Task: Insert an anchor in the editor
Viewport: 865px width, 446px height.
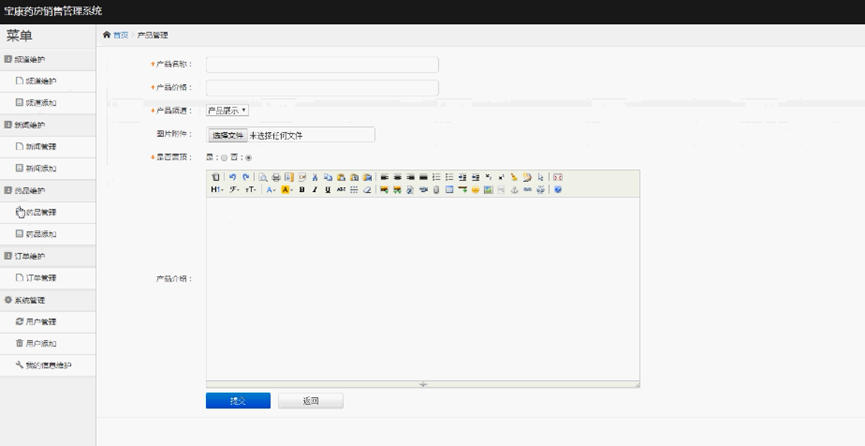Action: [x=514, y=190]
